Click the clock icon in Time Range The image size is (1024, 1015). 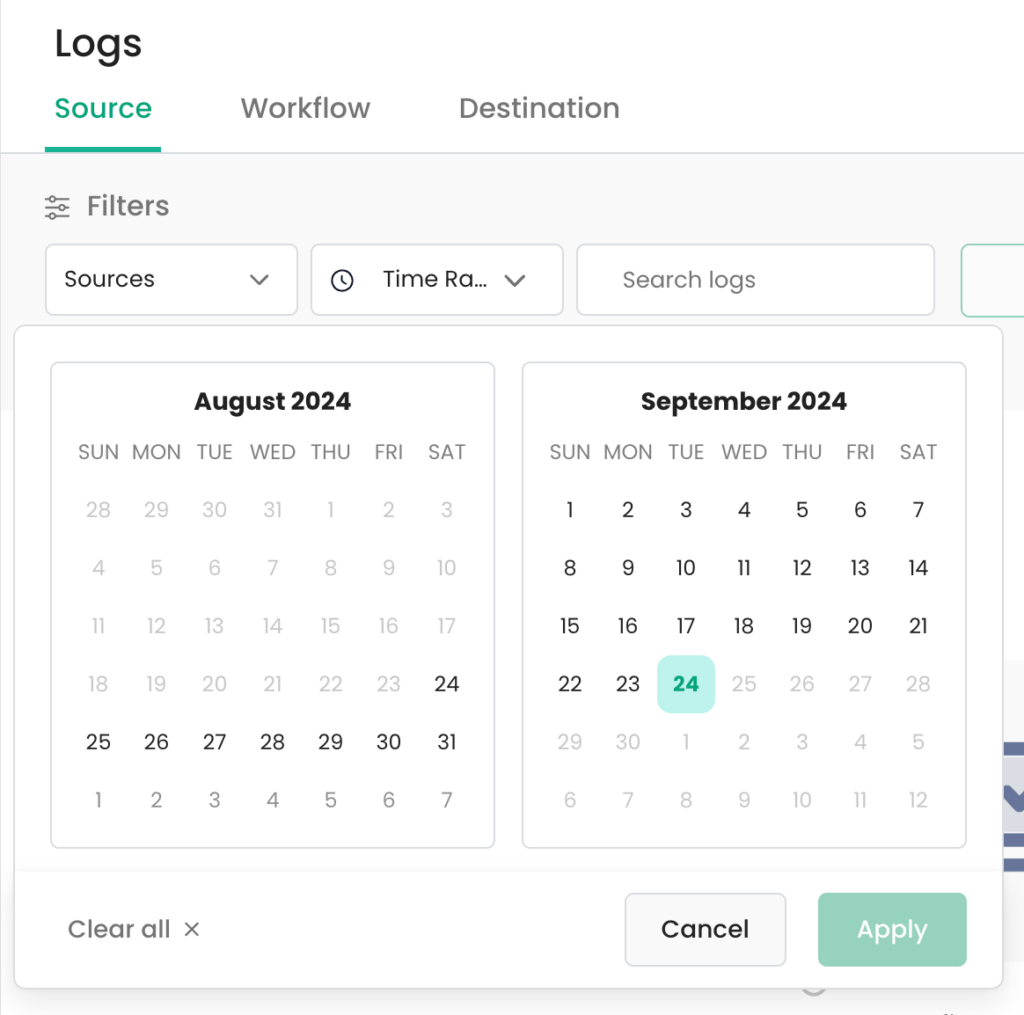point(342,280)
